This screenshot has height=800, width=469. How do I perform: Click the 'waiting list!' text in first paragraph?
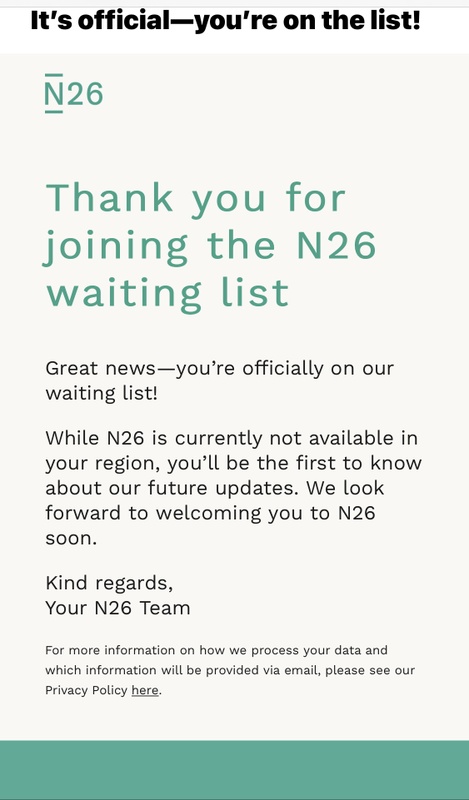102,393
